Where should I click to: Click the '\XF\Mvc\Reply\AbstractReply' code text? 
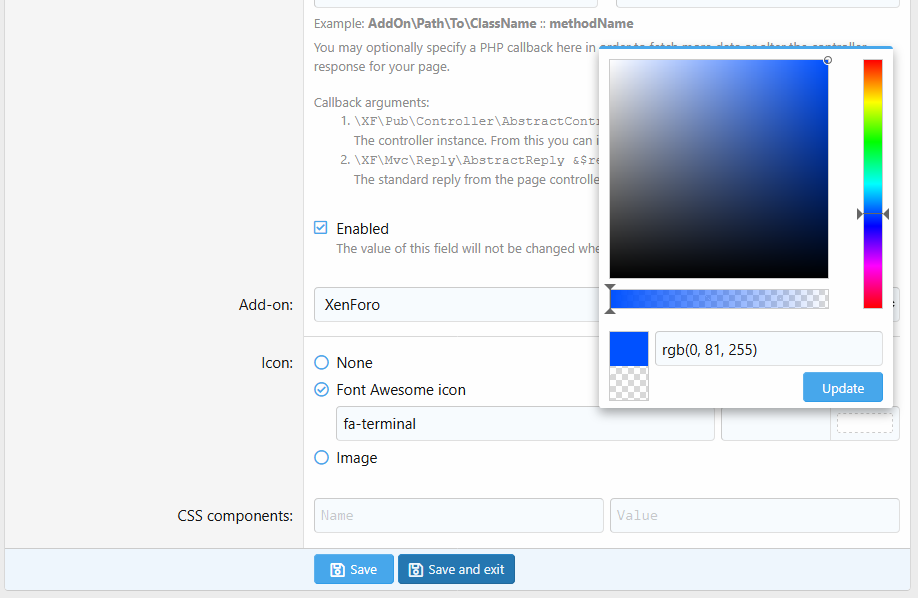pyautogui.click(x=459, y=160)
